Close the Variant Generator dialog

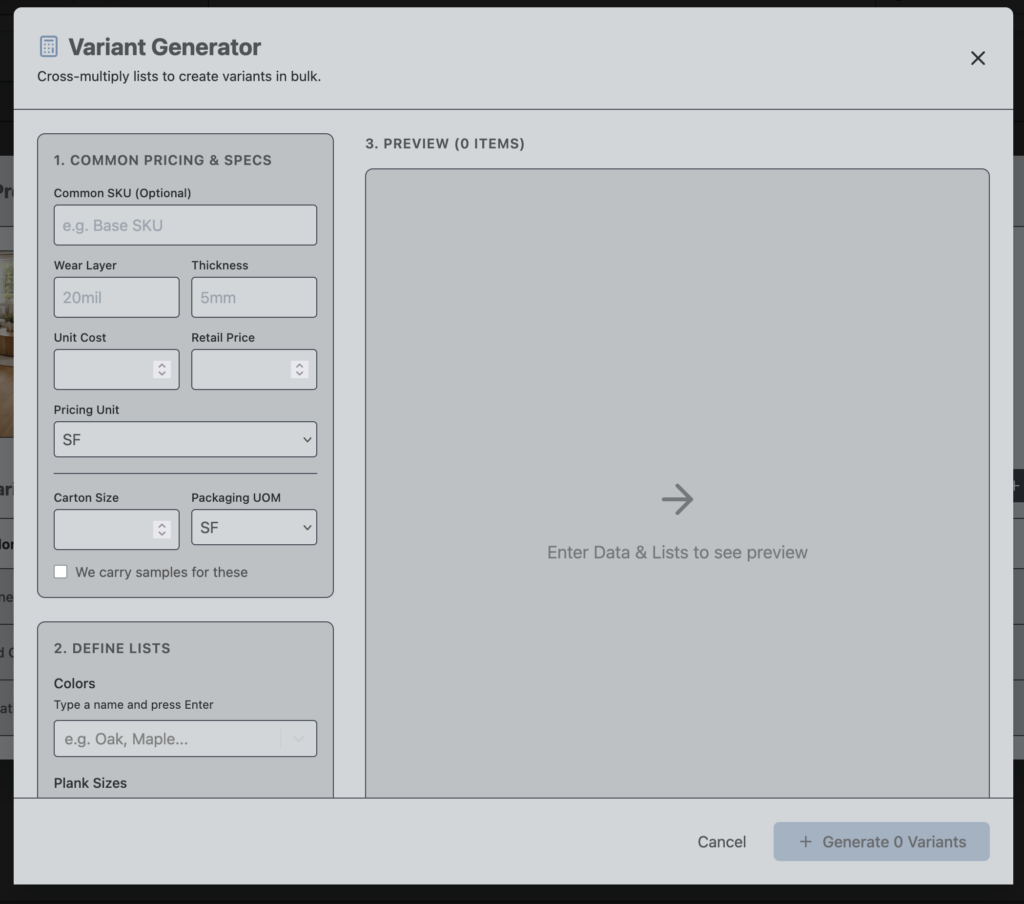(977, 58)
